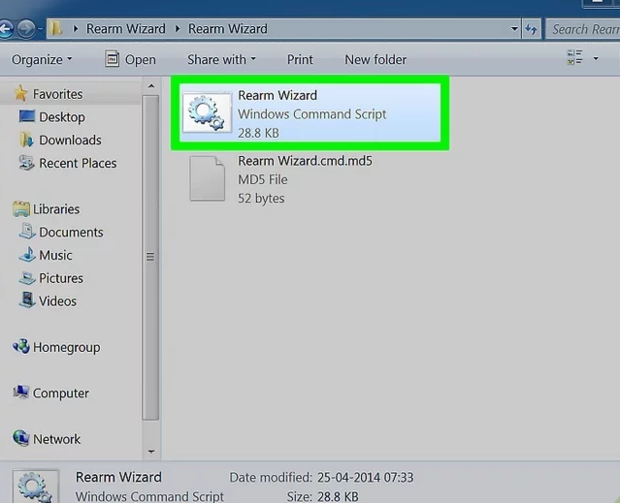This screenshot has height=503, width=620.
Task: Click navigation pane scroll down arrow
Action: coord(151,452)
